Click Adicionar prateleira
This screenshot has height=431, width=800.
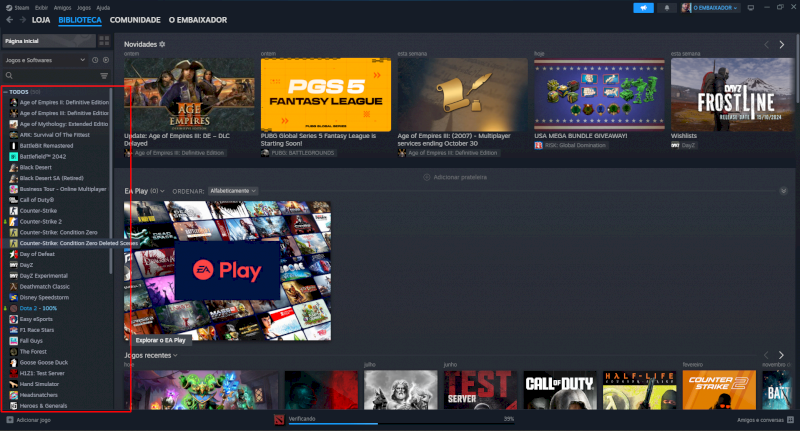(455, 177)
